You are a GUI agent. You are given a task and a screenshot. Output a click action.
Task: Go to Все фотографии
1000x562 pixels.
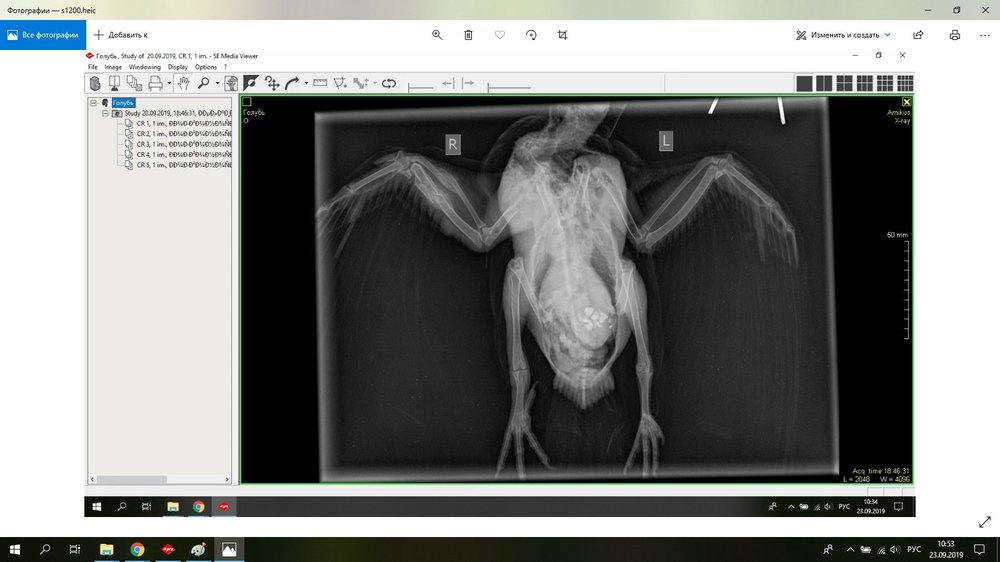43,35
